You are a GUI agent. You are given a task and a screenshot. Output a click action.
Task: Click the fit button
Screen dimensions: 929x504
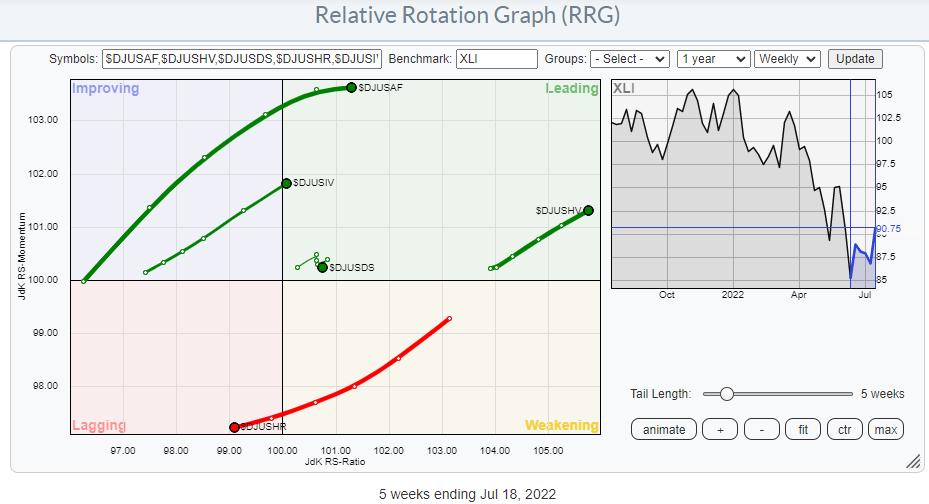(x=804, y=429)
